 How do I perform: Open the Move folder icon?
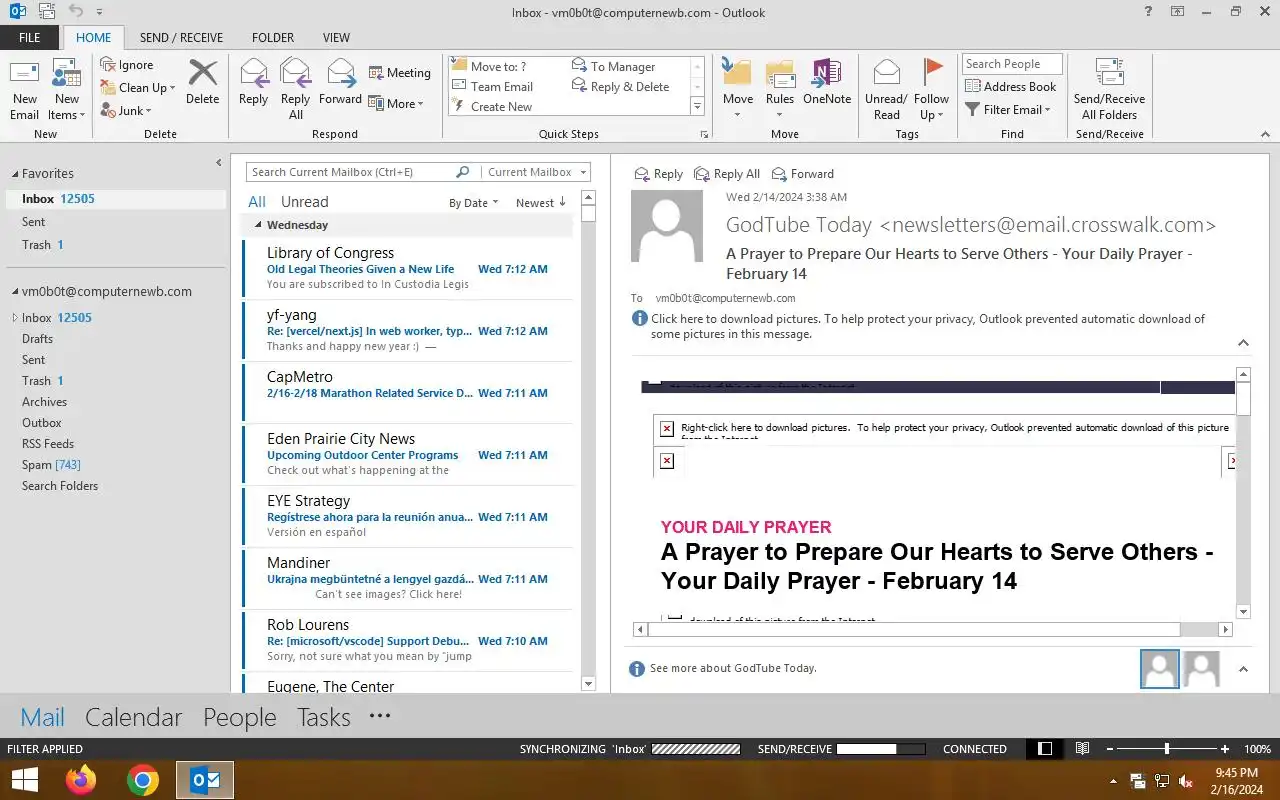737,73
